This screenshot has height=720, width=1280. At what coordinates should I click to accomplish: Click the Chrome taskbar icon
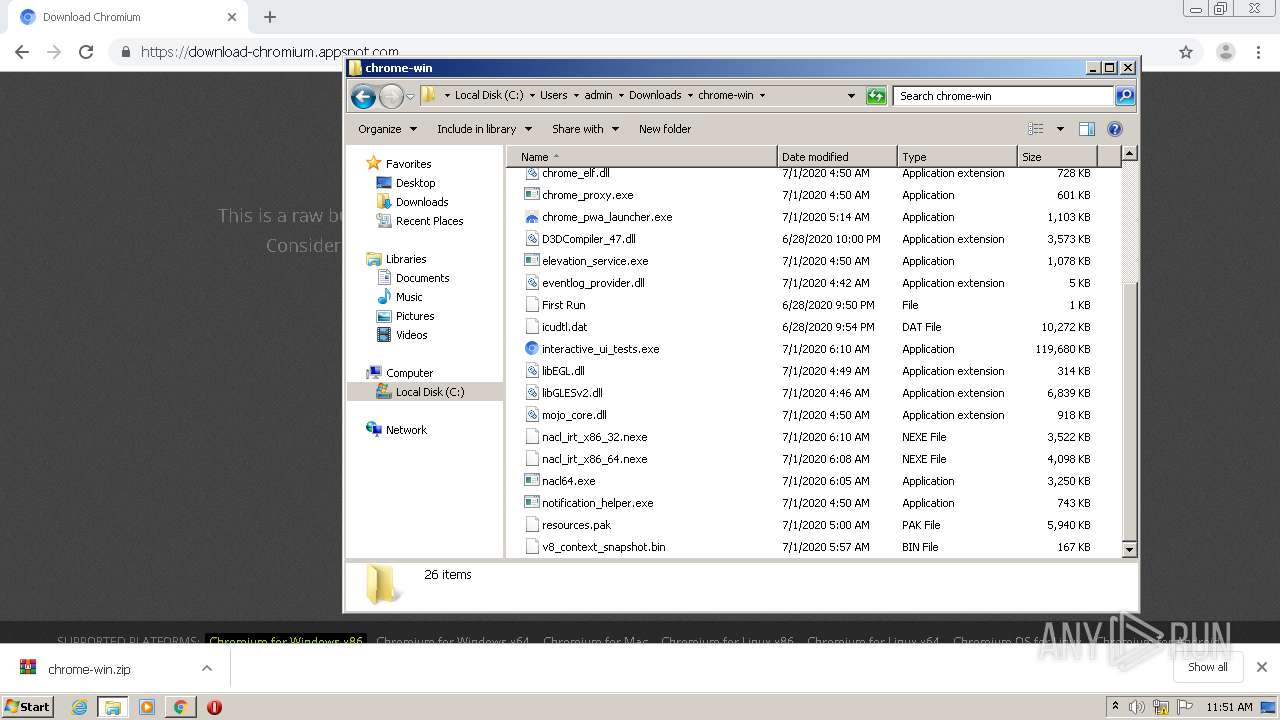point(180,707)
